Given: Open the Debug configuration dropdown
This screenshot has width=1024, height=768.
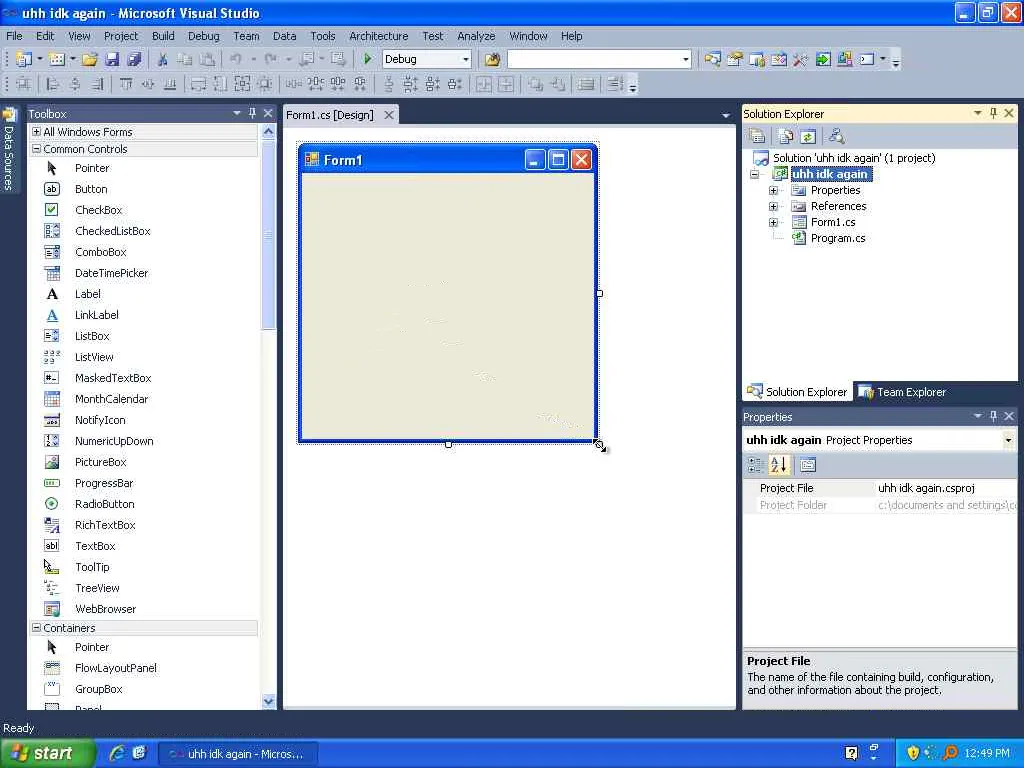Looking at the screenshot, I should click(x=465, y=59).
